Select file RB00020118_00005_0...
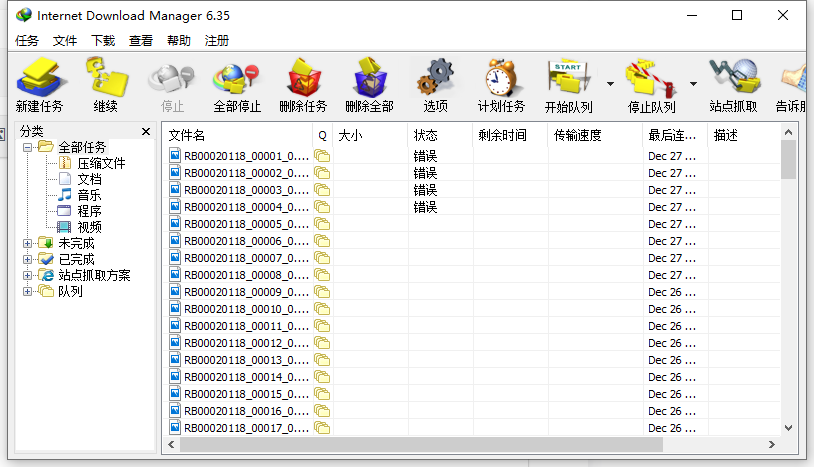This screenshot has width=814, height=467. coord(247,224)
